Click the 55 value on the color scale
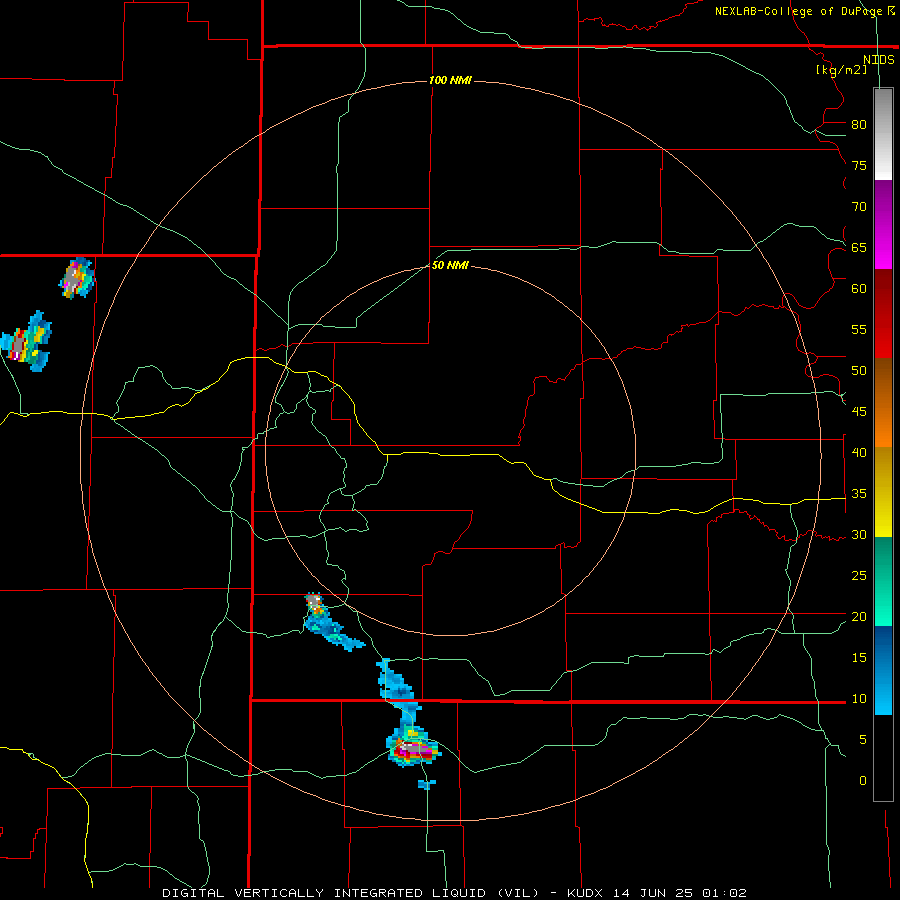Image resolution: width=900 pixels, height=900 pixels. 859,330
